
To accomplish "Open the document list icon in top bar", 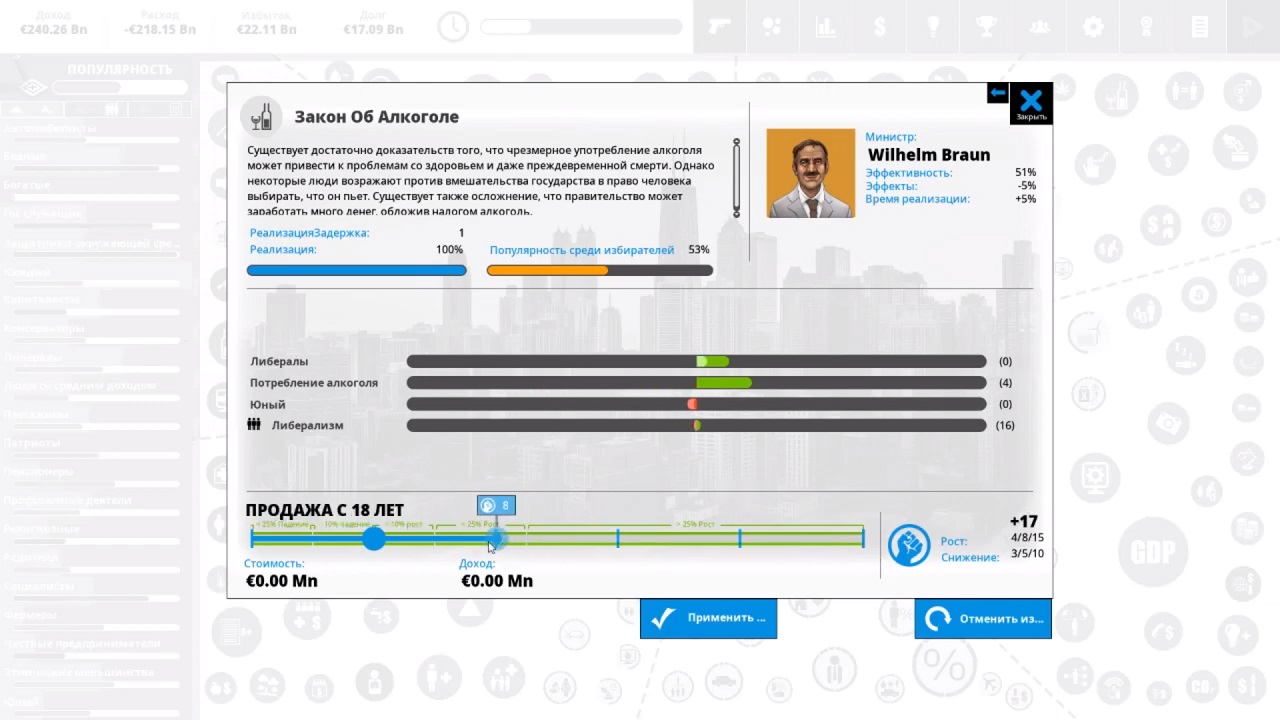I will pos(1200,27).
